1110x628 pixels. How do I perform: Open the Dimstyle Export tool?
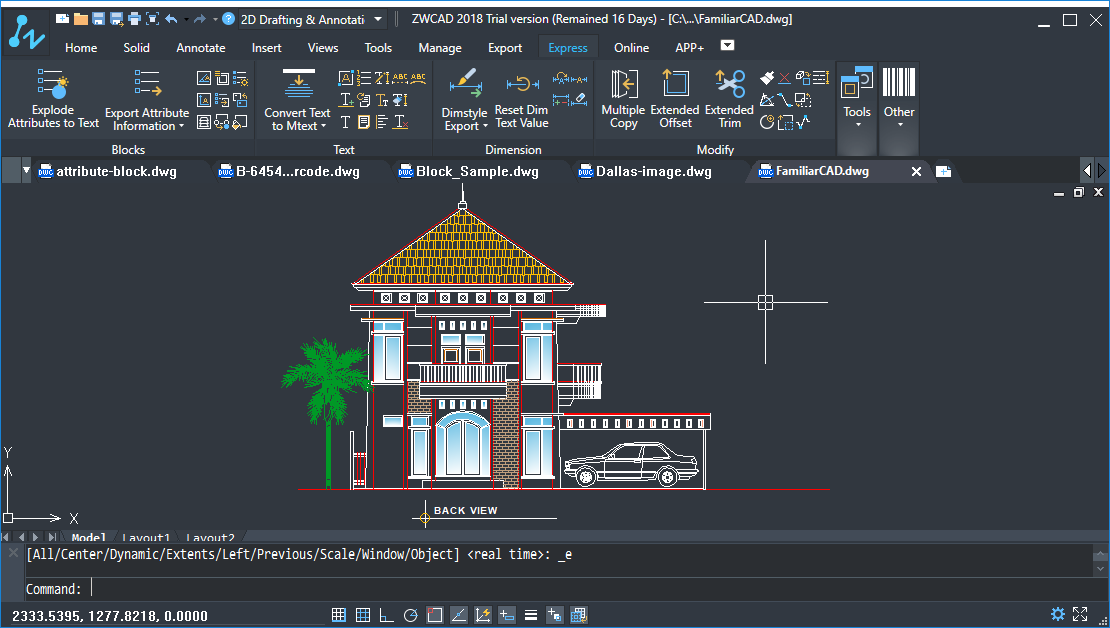coord(464,97)
